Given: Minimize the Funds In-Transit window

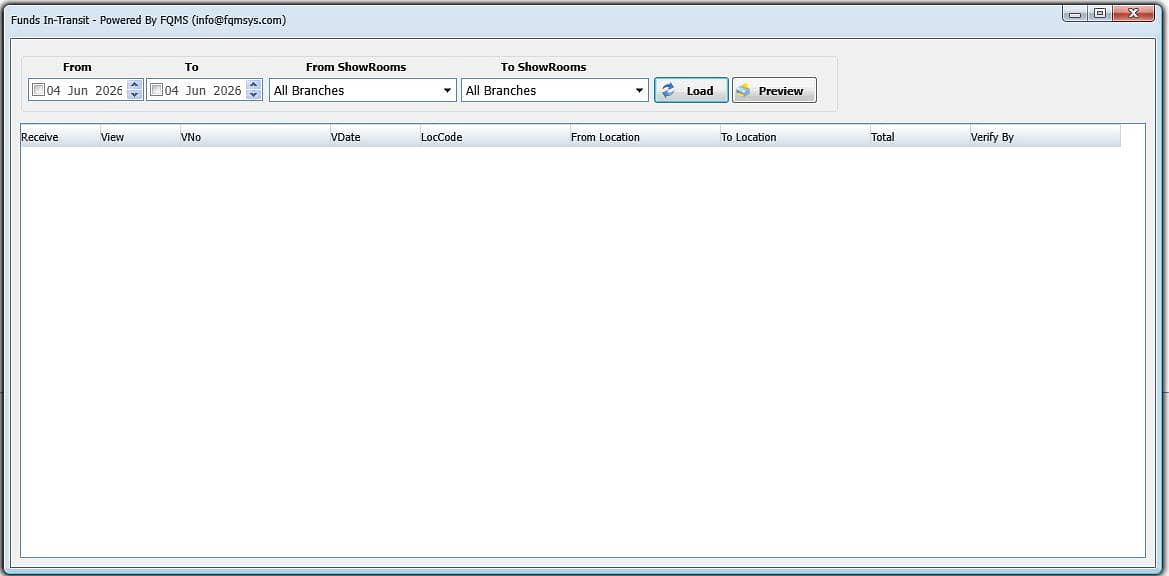Looking at the screenshot, I should pyautogui.click(x=1075, y=13).
